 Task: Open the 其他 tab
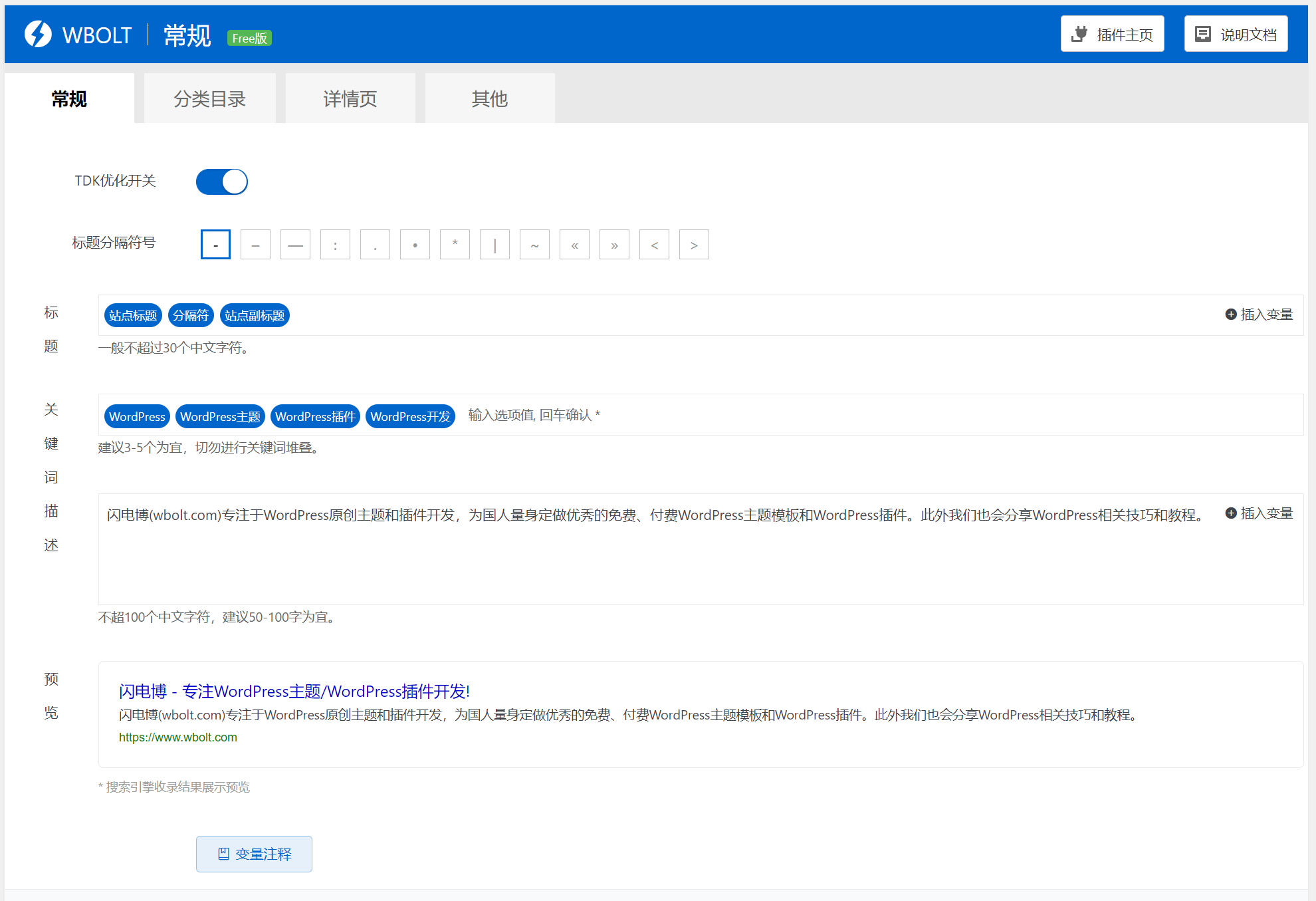pyautogui.click(x=489, y=98)
